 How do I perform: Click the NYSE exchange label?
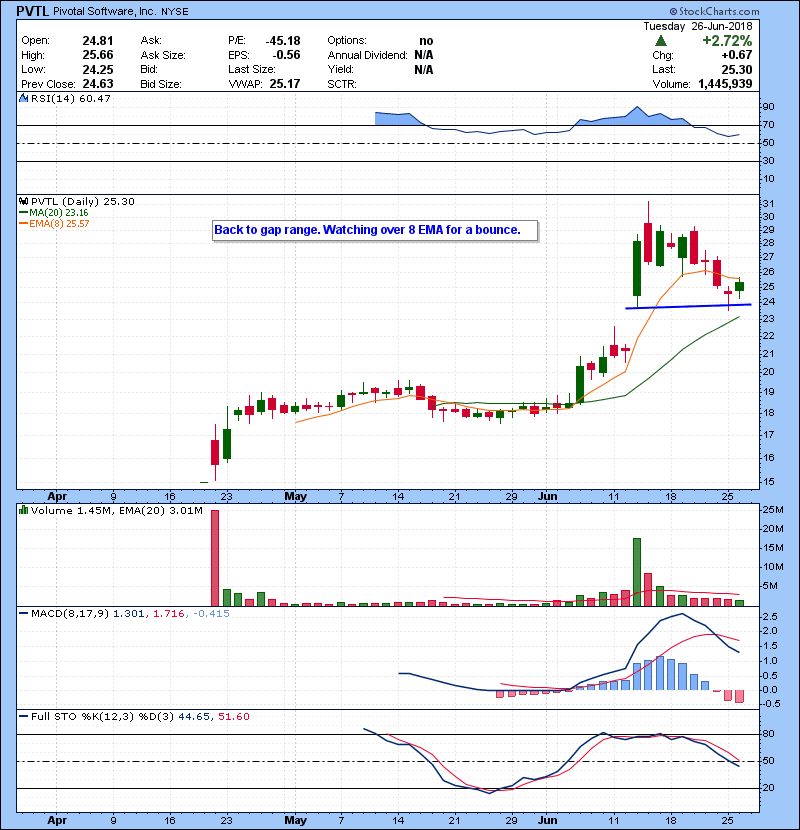(x=175, y=12)
